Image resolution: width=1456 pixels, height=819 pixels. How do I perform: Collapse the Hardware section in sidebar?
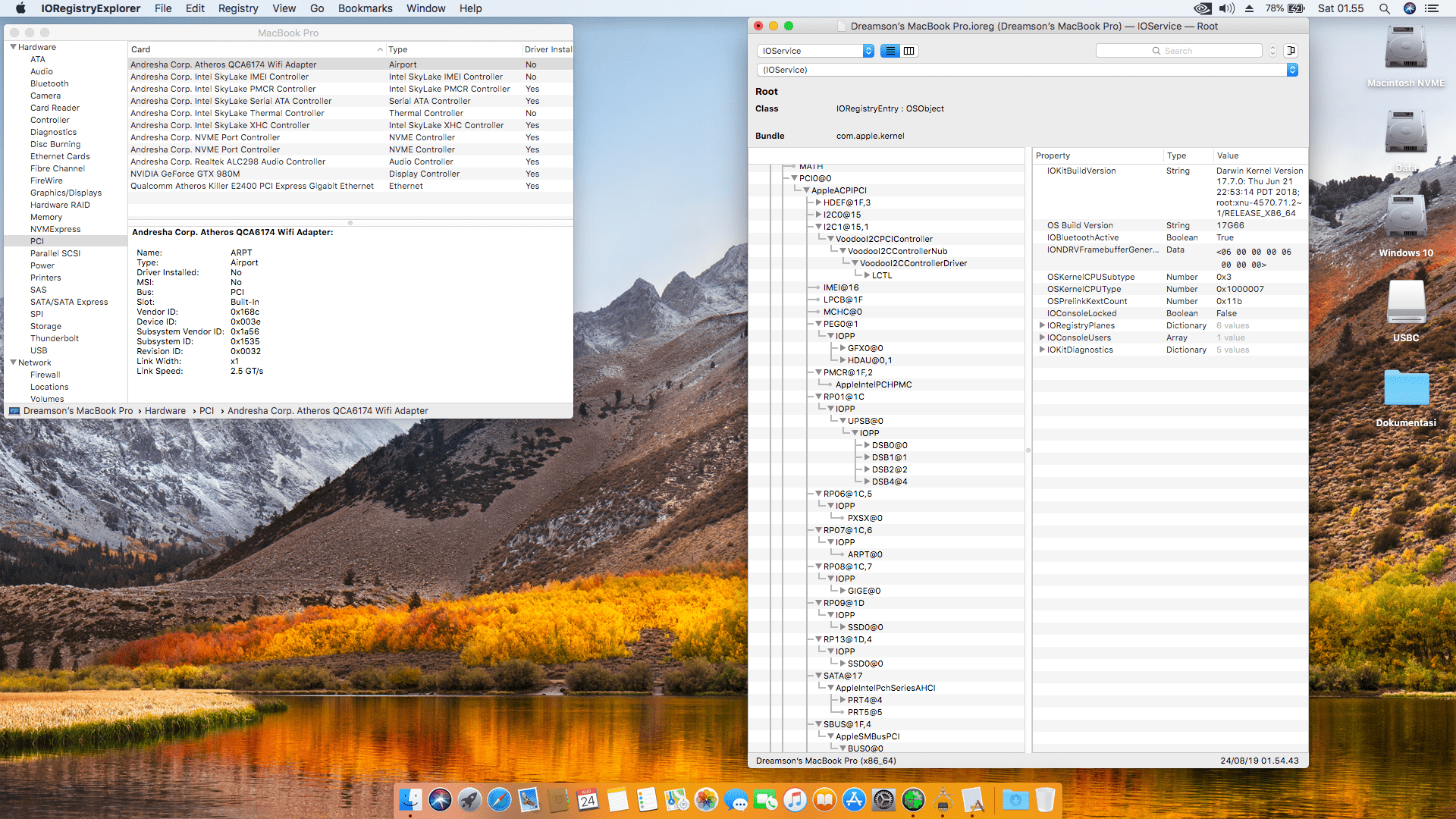pos(13,47)
